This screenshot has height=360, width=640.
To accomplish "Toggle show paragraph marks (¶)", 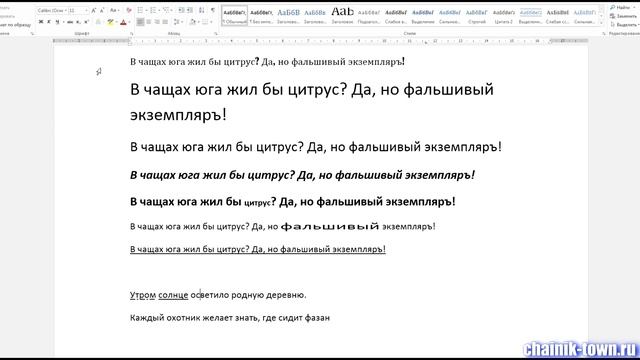I will pos(213,10).
